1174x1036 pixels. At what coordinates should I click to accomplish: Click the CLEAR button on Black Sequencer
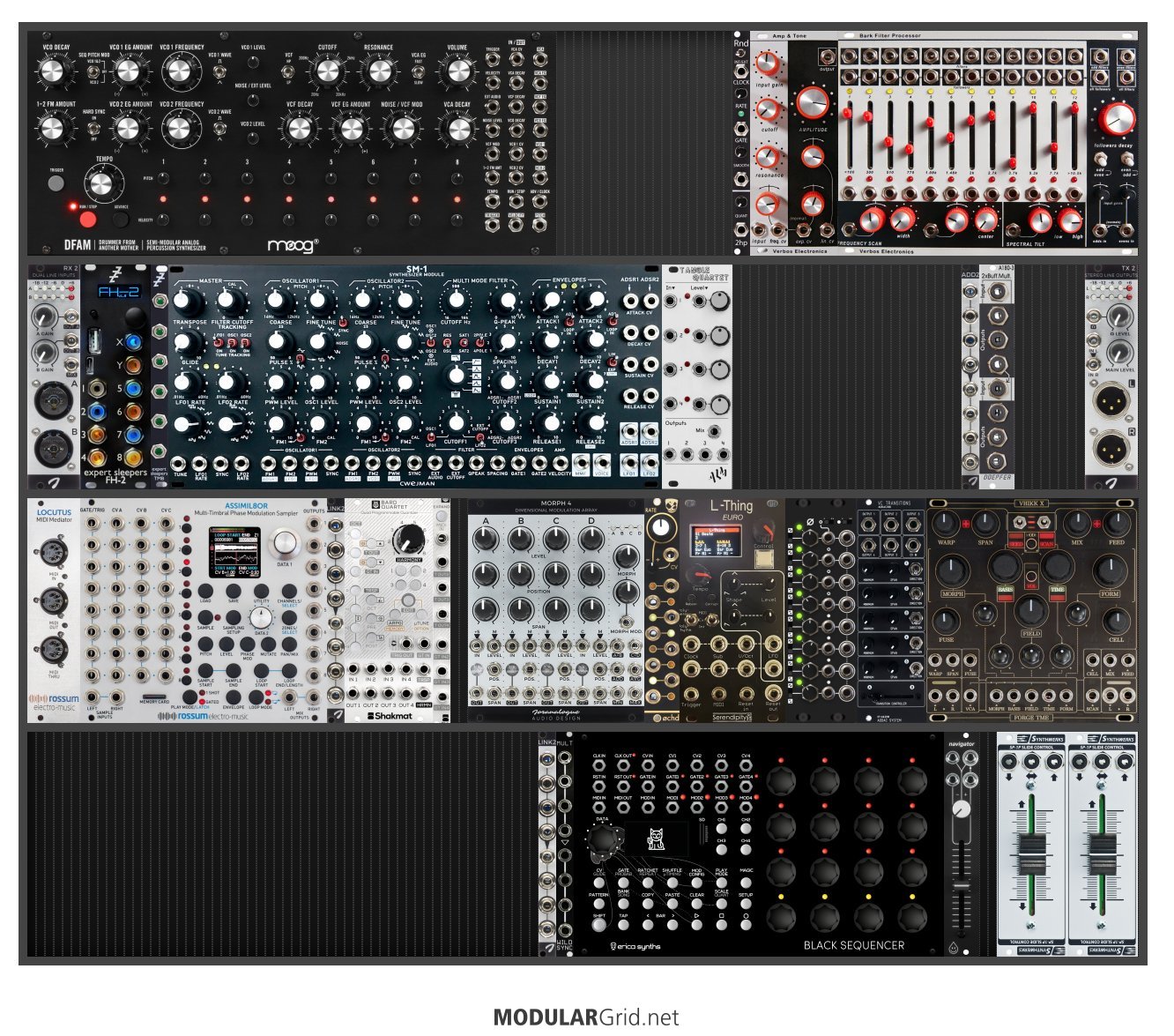tap(697, 906)
